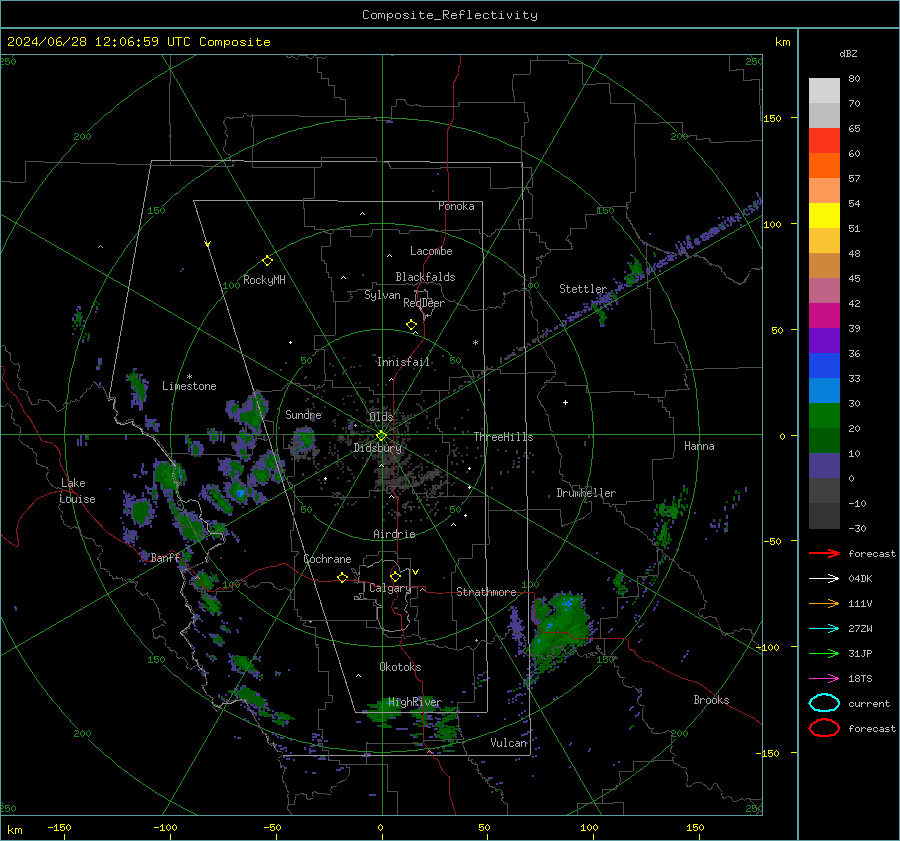Click the RockyMH label
This screenshot has width=900, height=841.
(x=264, y=280)
